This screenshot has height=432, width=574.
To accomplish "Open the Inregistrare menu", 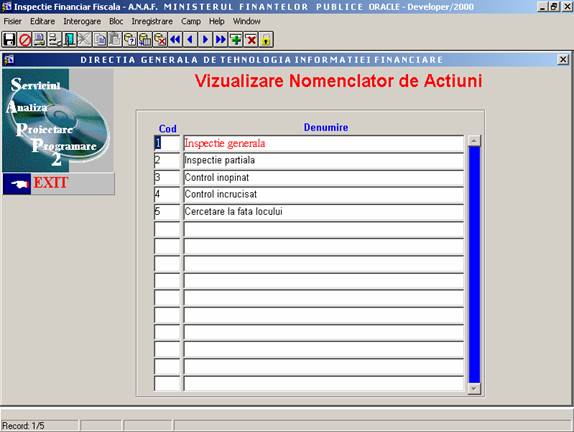I will (x=152, y=21).
